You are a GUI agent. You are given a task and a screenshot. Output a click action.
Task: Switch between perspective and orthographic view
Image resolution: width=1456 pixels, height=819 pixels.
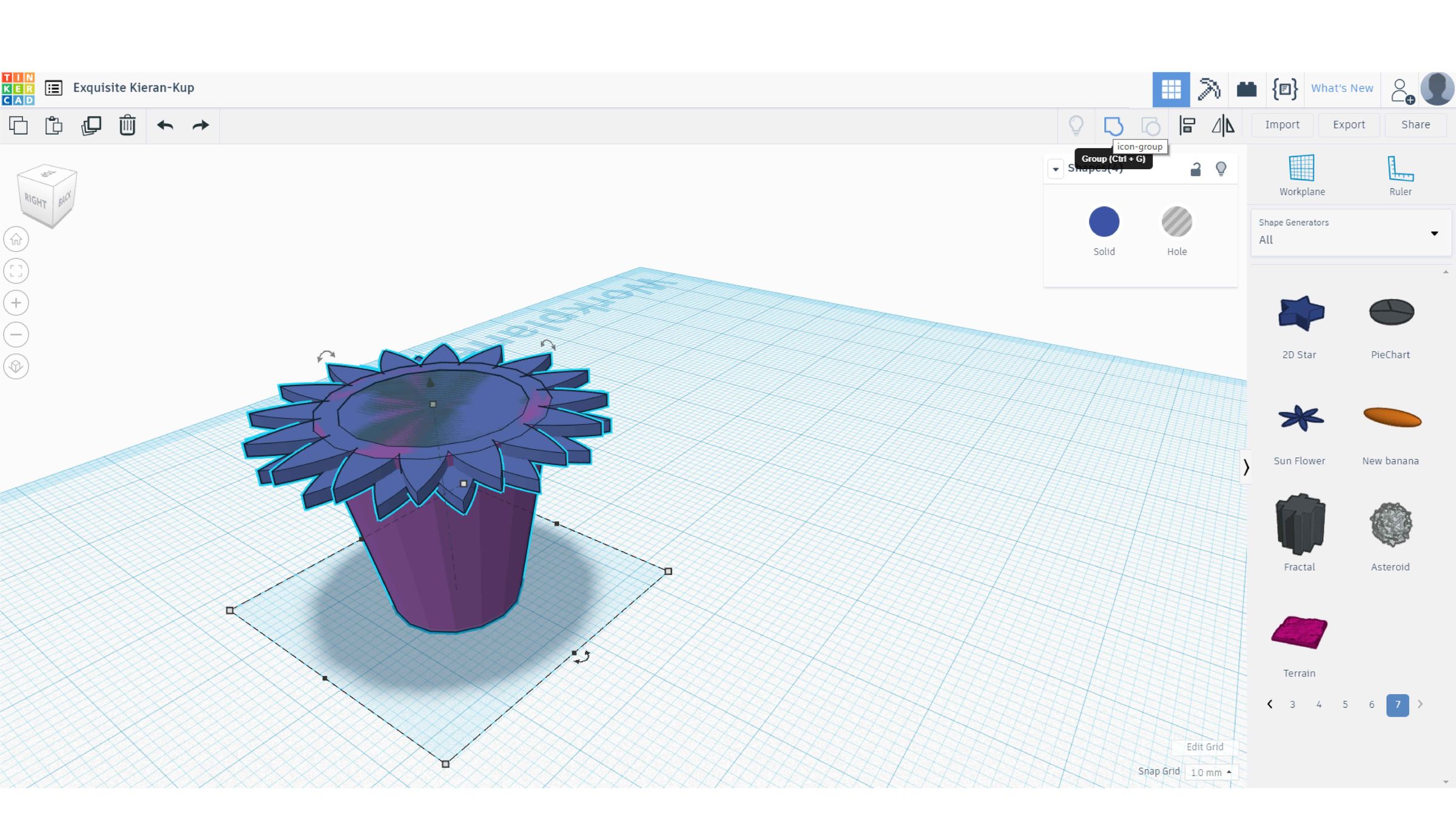point(16,366)
